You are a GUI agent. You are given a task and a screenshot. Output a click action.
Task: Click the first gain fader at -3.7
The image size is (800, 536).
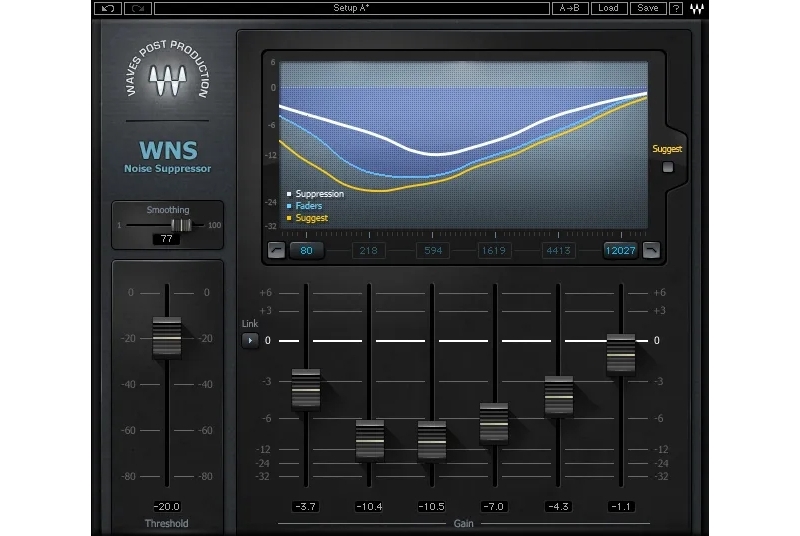coord(306,389)
